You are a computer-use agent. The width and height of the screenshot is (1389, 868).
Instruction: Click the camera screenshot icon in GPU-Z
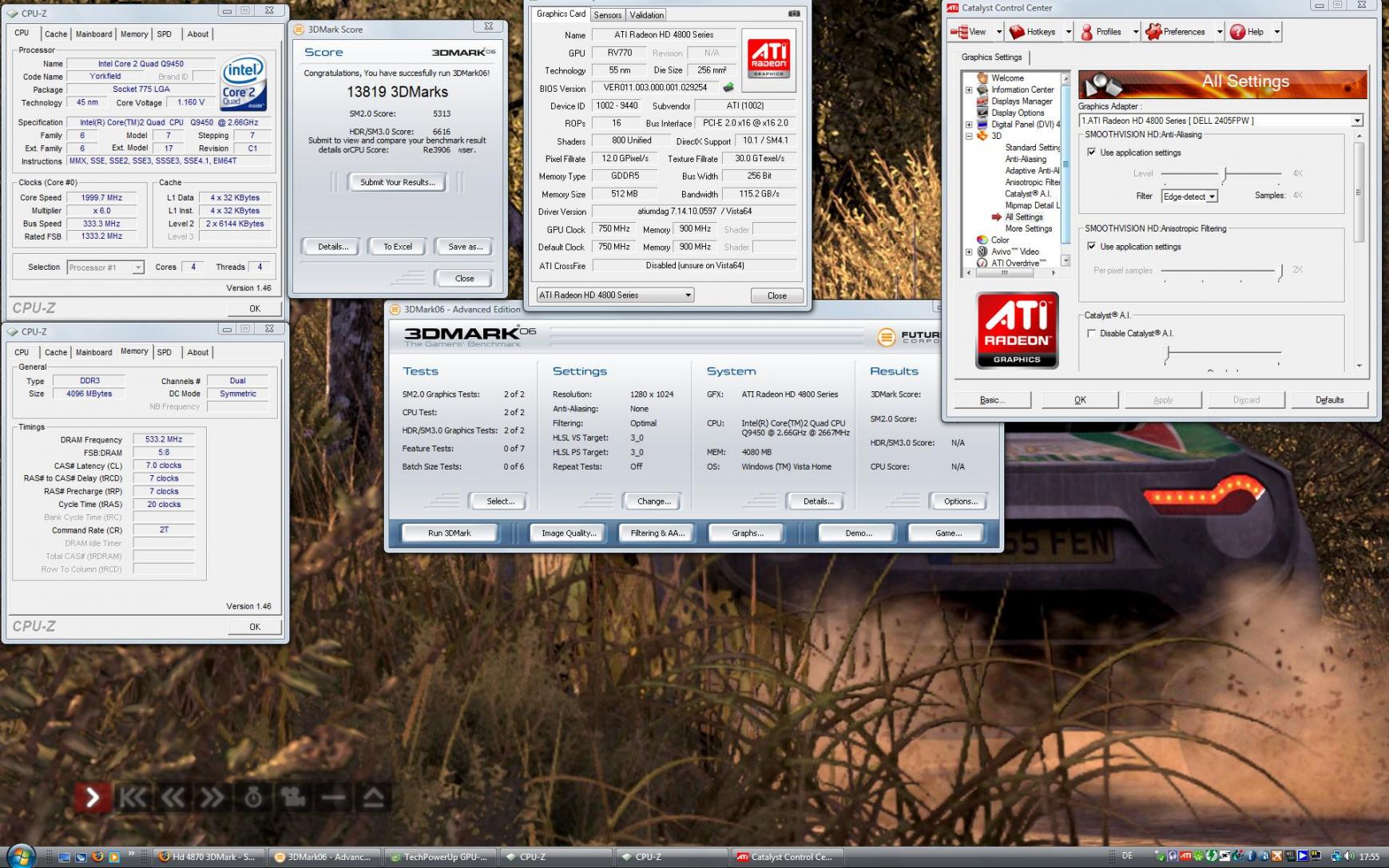794,14
